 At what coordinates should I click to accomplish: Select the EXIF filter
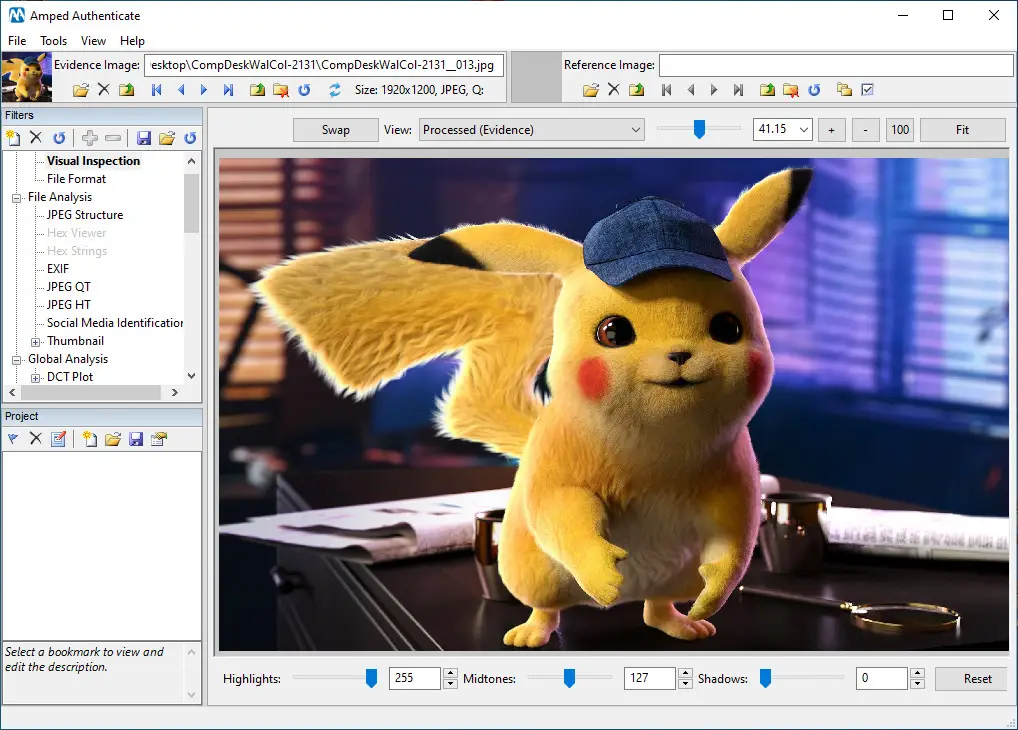pyautogui.click(x=58, y=269)
